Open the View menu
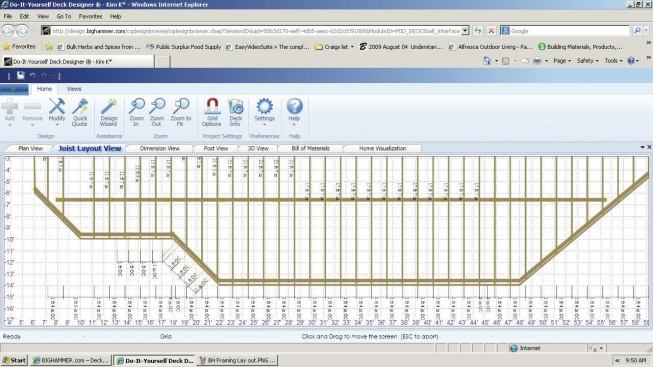The width and height of the screenshot is (653, 367). pyautogui.click(x=43, y=16)
